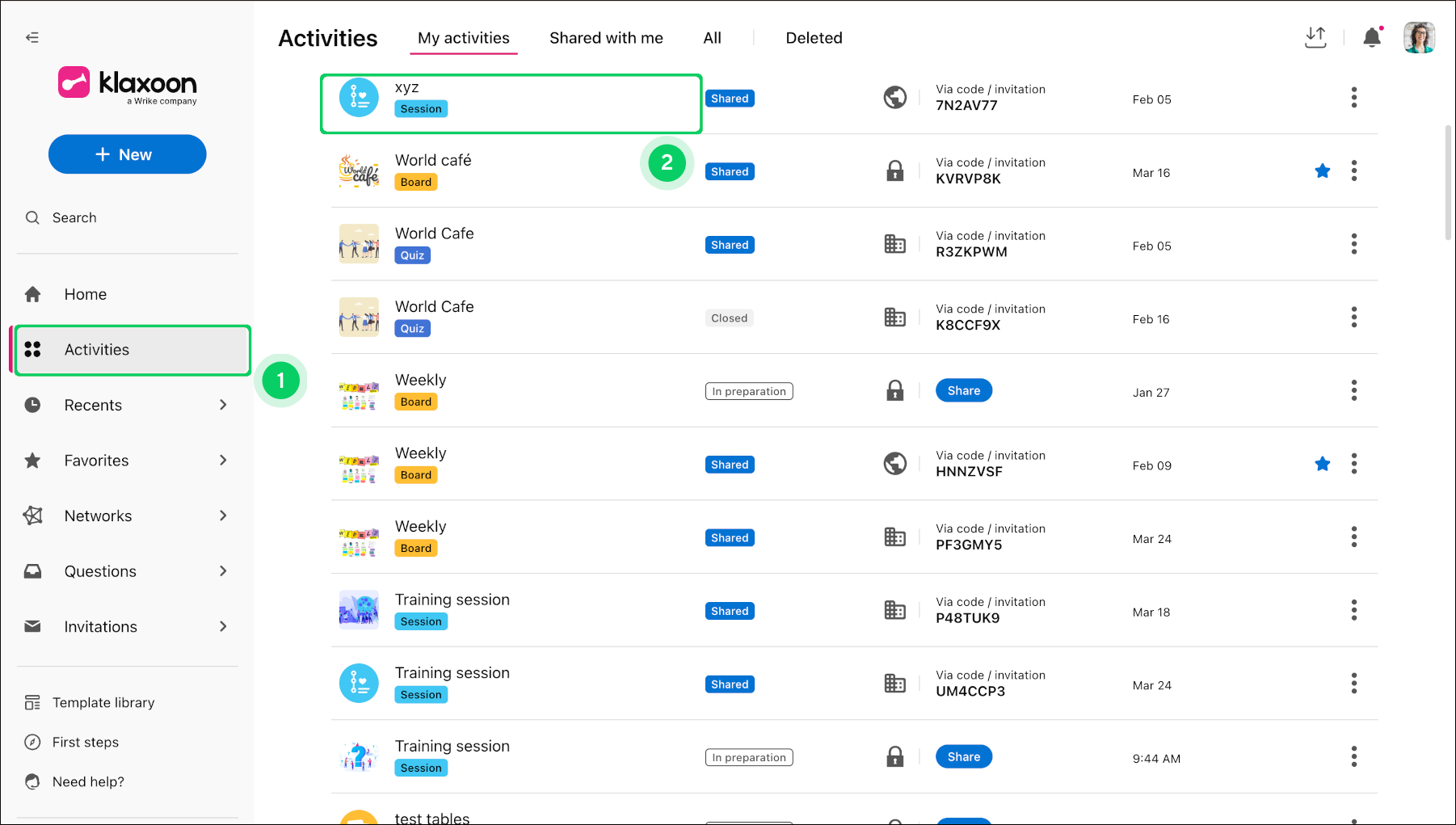Open the user profile avatar

point(1419,37)
